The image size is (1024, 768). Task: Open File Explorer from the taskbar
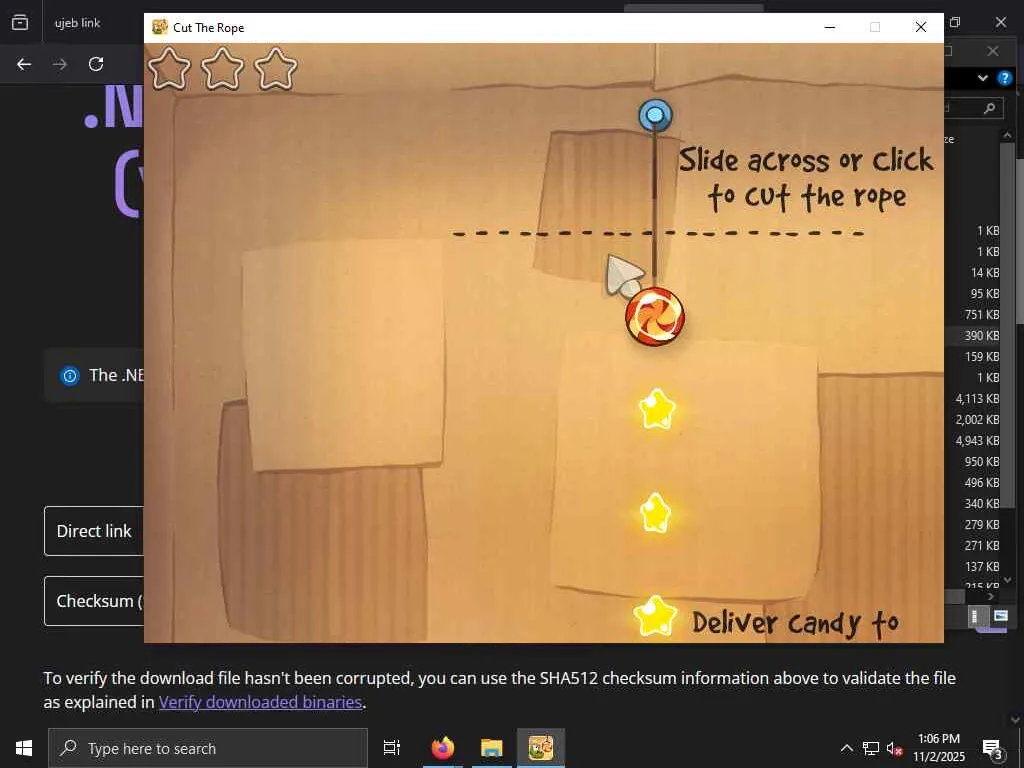492,748
